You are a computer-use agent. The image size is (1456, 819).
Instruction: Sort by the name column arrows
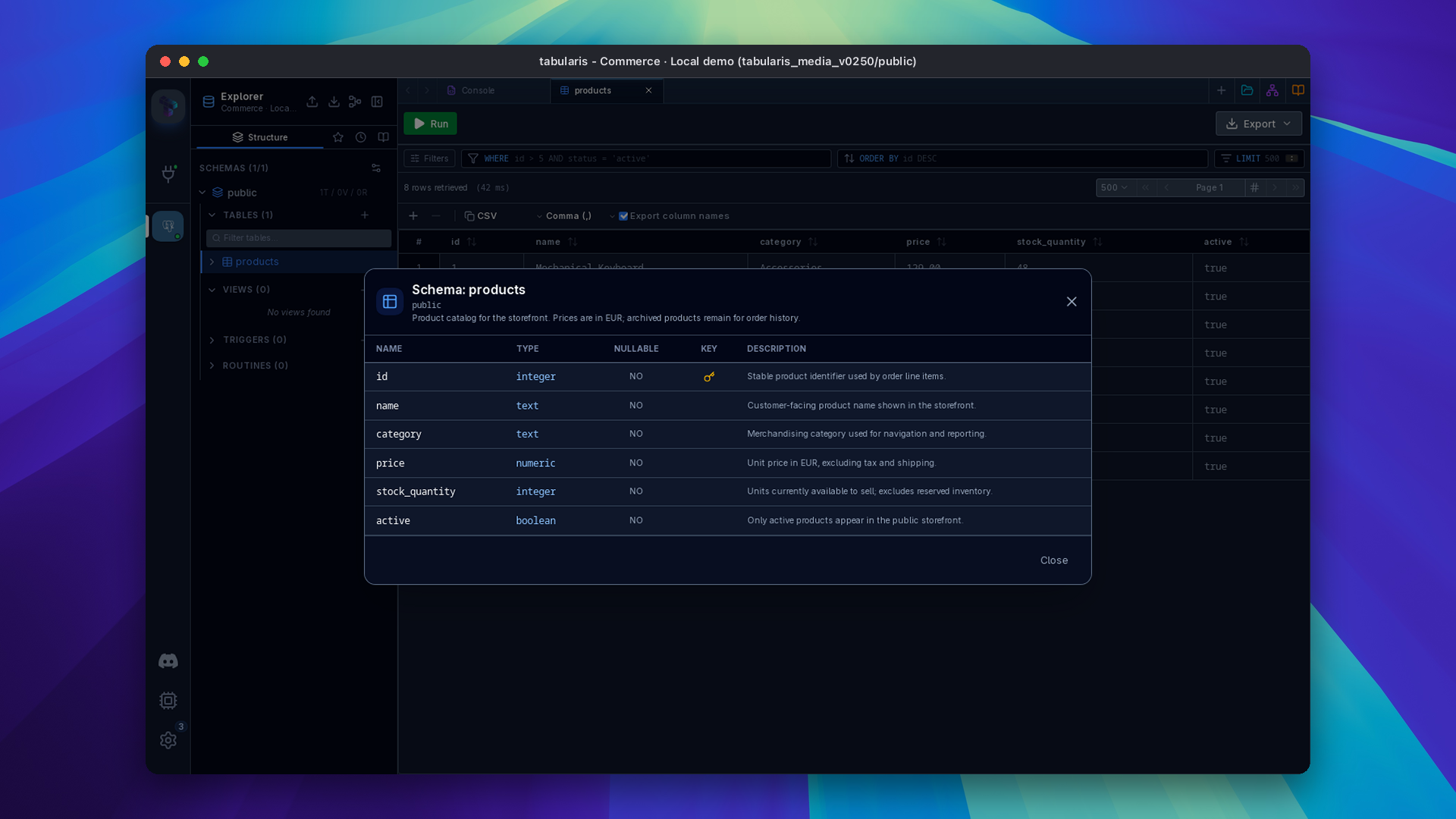(573, 242)
